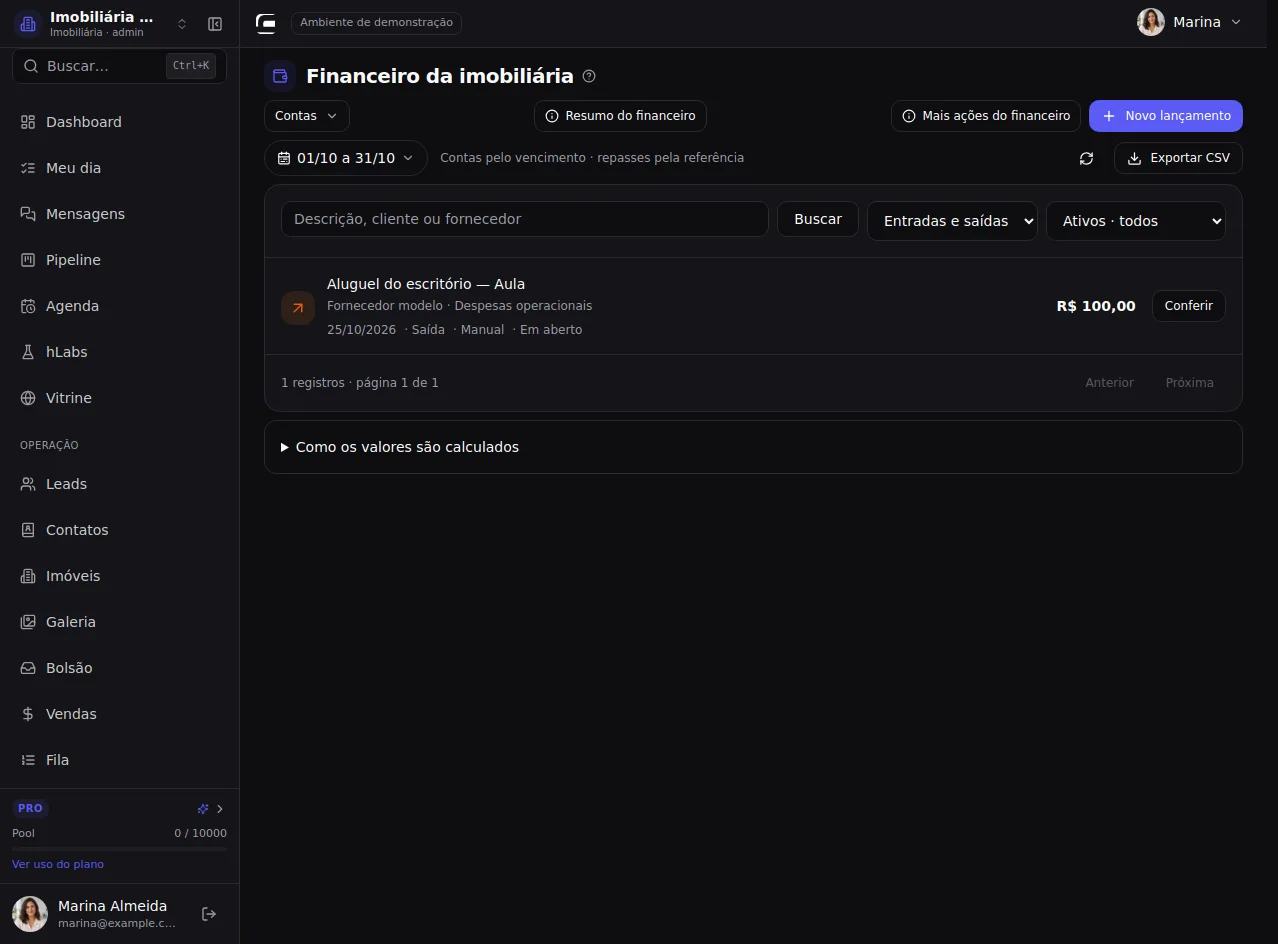Click Novo lançamento button
Image resolution: width=1278 pixels, height=944 pixels.
click(x=1166, y=116)
